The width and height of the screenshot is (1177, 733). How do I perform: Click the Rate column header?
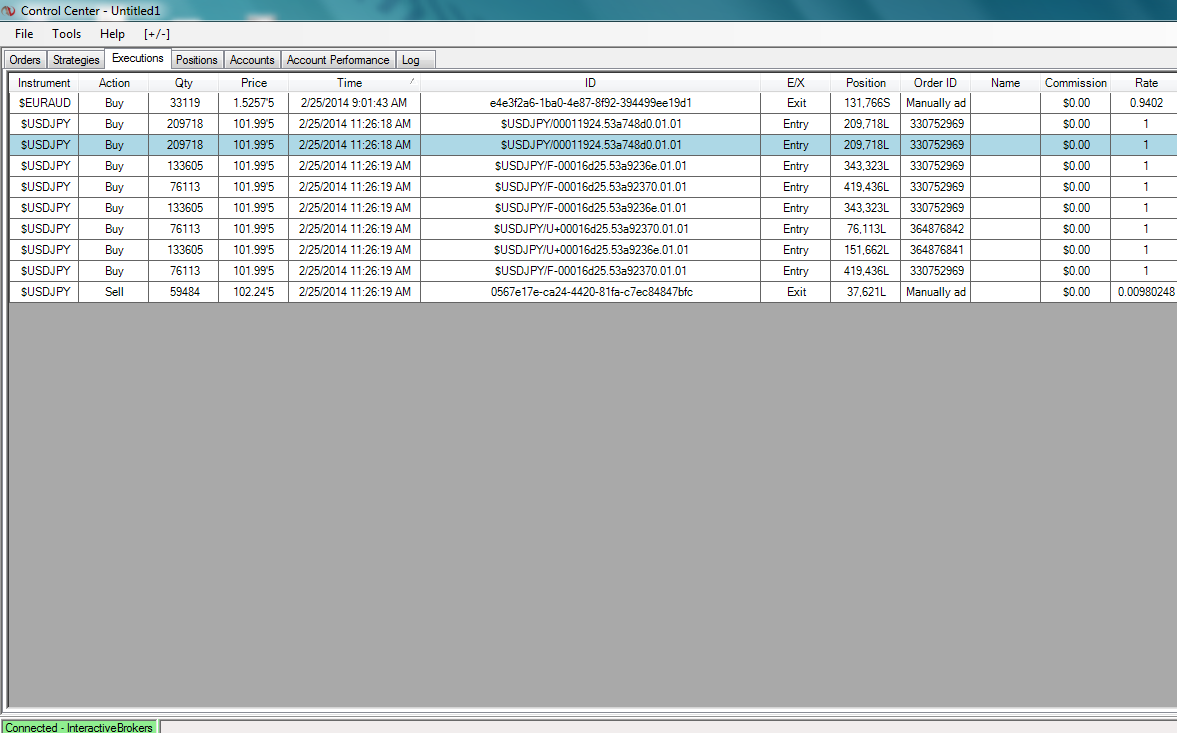[1145, 83]
